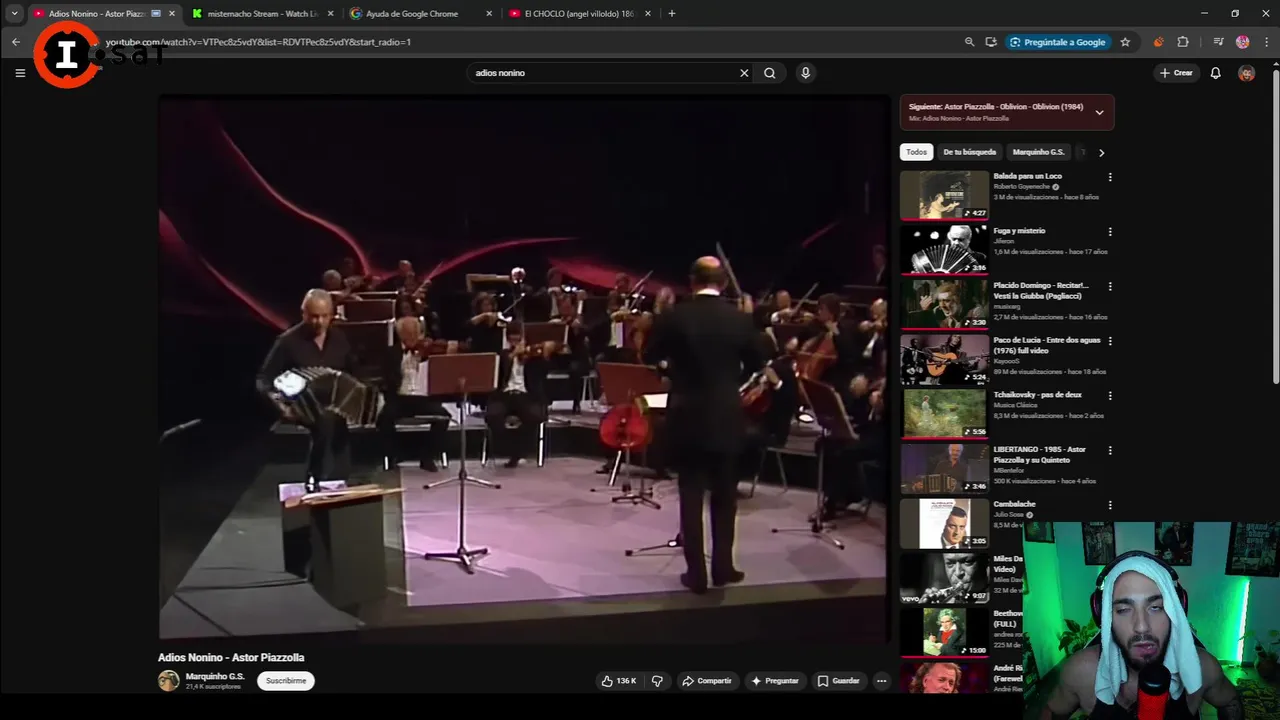Viewport: 1280px width, 720px height.
Task: Switch to the mistemacho Stream tab
Action: click(x=263, y=14)
